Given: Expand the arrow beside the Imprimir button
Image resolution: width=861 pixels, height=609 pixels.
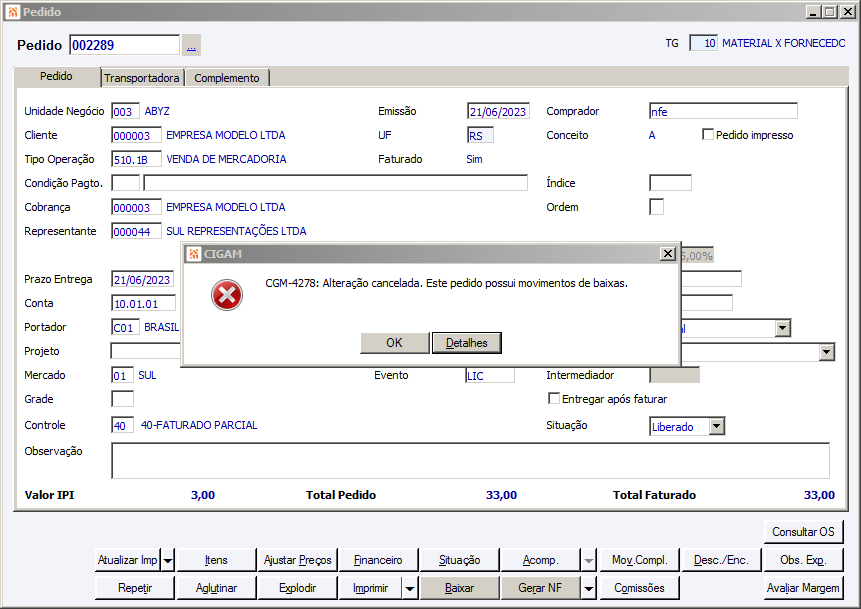Looking at the screenshot, I should pos(410,588).
